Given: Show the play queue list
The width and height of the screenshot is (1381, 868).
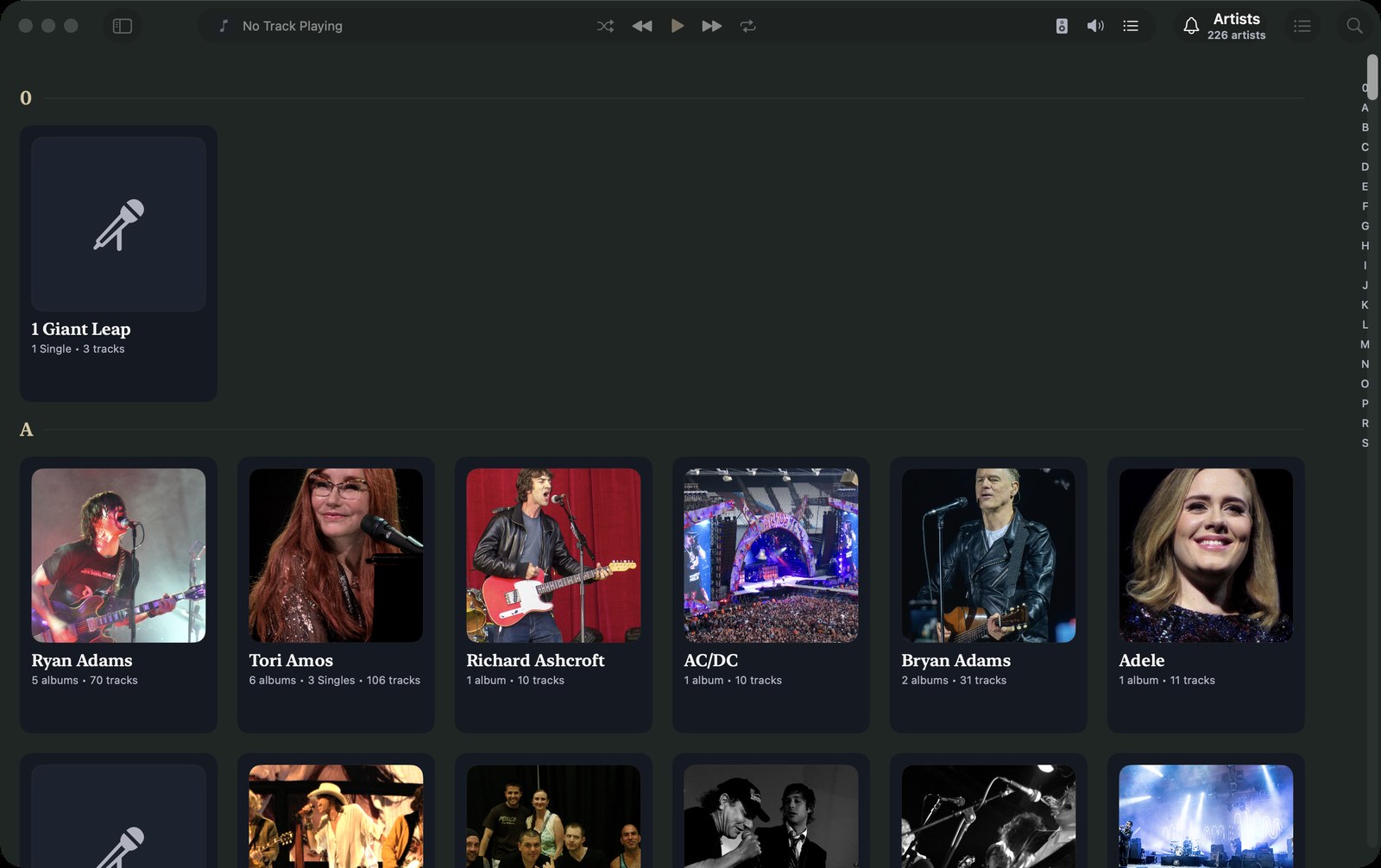Looking at the screenshot, I should [1131, 26].
